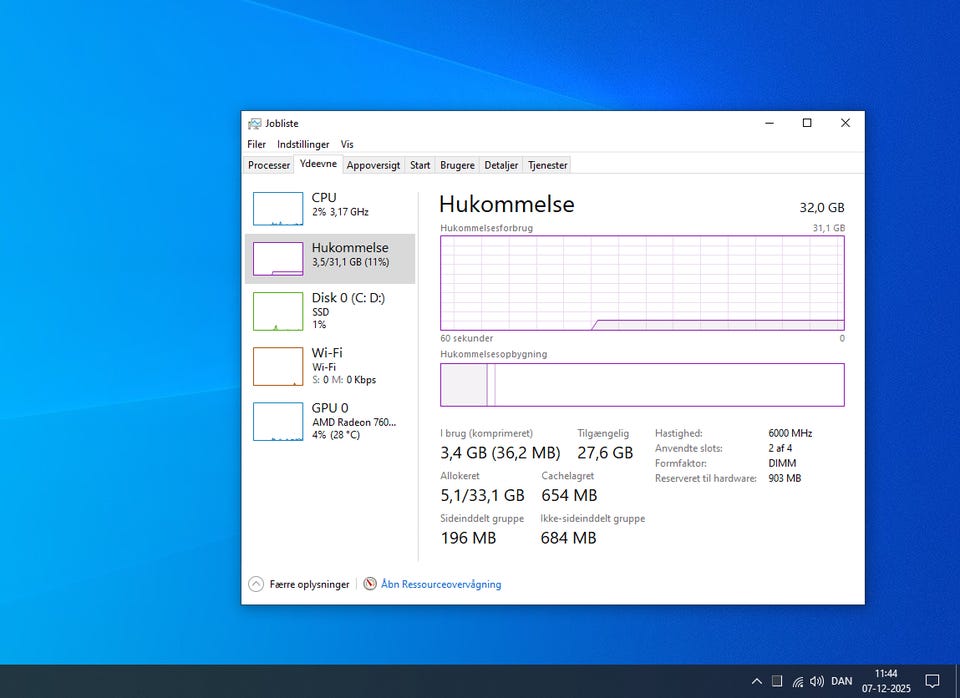Switch to the Processer tab
960x698 pixels.
269,165
